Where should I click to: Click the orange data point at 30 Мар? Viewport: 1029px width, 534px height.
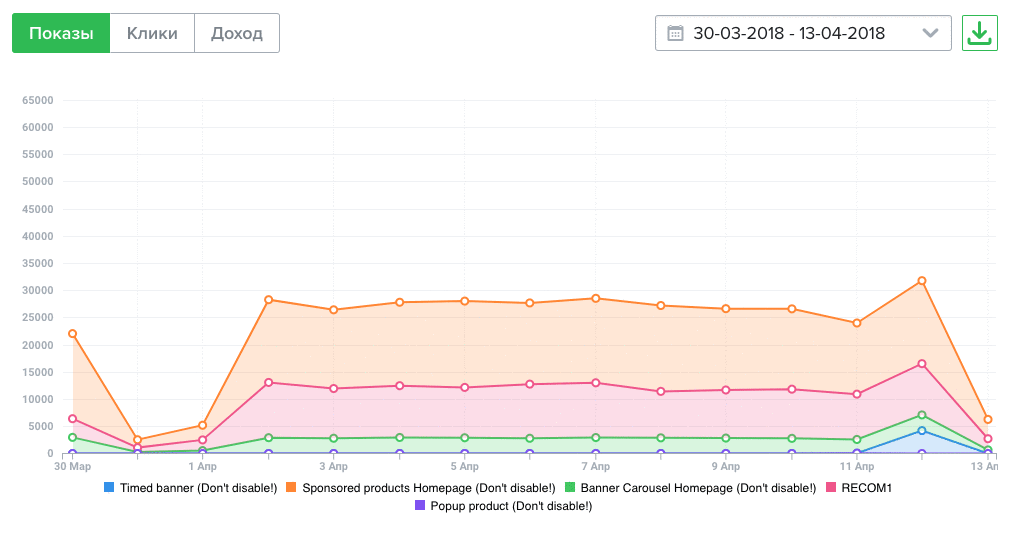pyautogui.click(x=72, y=334)
